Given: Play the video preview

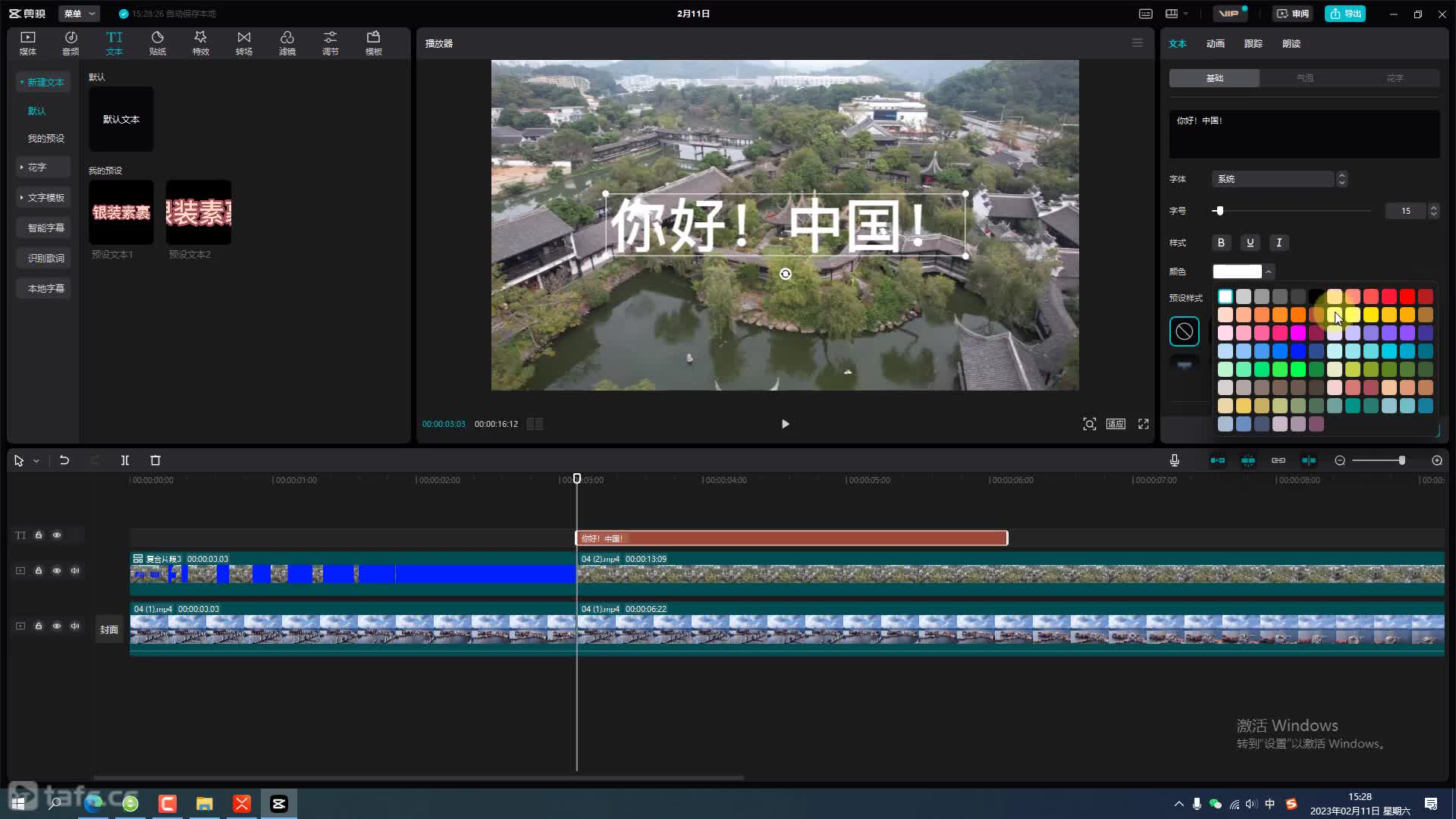Looking at the screenshot, I should [x=786, y=424].
